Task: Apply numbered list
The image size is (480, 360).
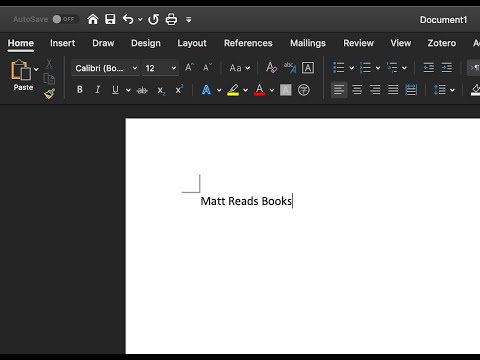Action: click(x=365, y=68)
